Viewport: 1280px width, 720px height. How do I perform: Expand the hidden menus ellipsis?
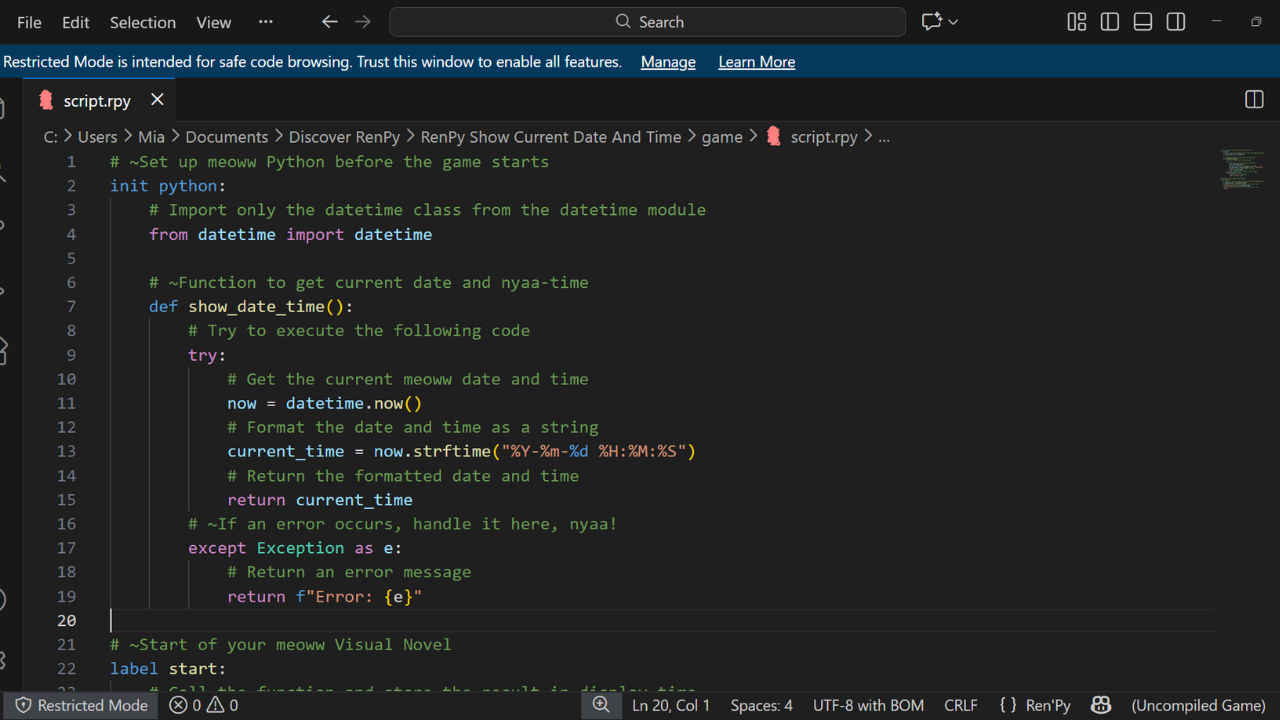tap(265, 22)
